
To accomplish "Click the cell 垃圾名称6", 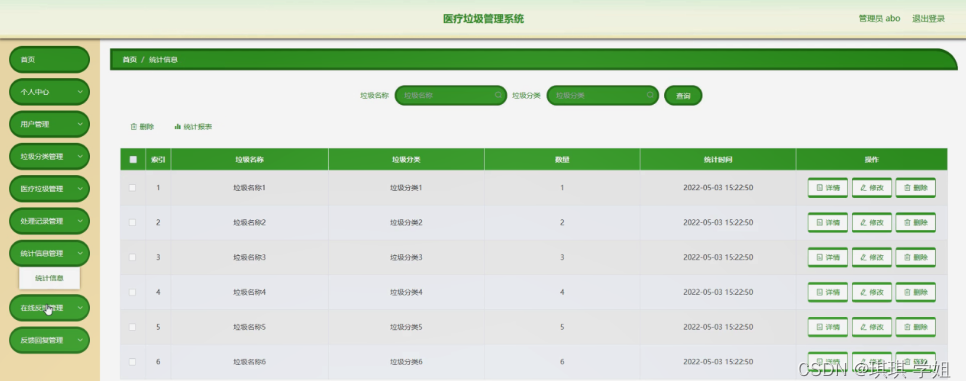I will click(x=250, y=362).
